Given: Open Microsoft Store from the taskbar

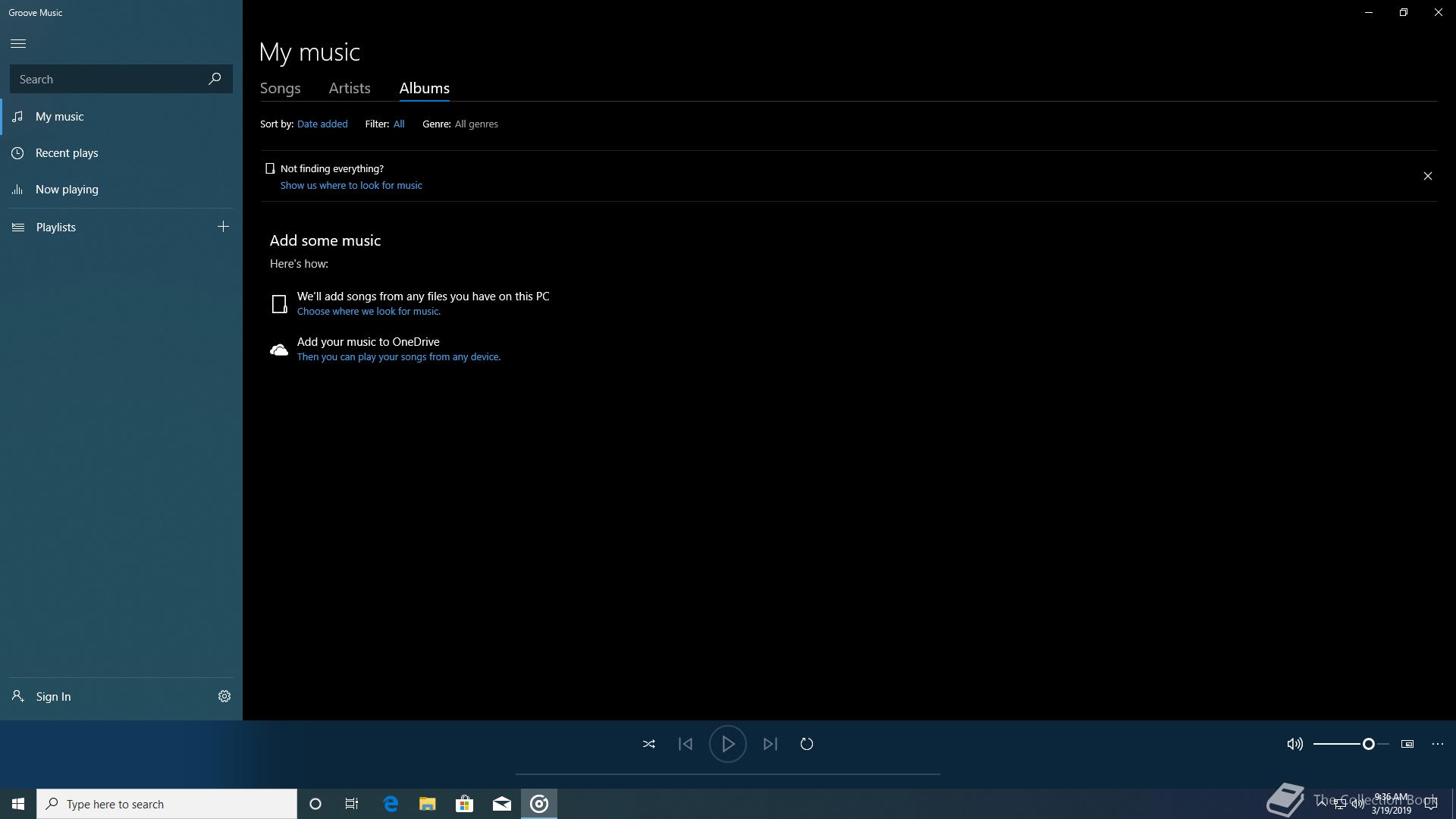Looking at the screenshot, I should (465, 804).
